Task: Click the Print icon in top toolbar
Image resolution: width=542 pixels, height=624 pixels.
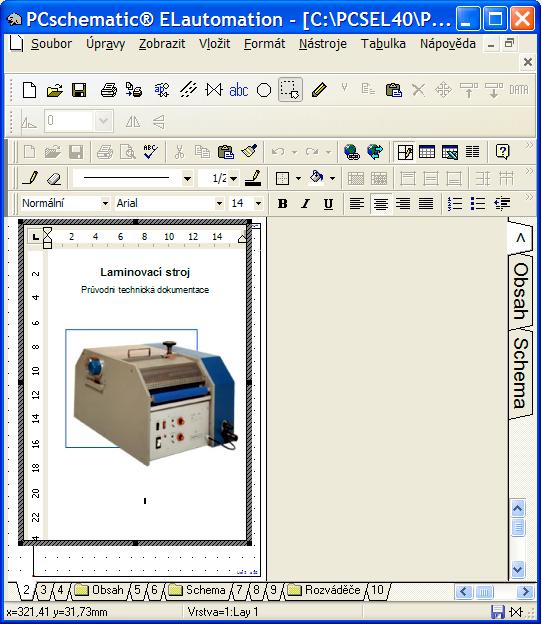Action: tap(108, 90)
